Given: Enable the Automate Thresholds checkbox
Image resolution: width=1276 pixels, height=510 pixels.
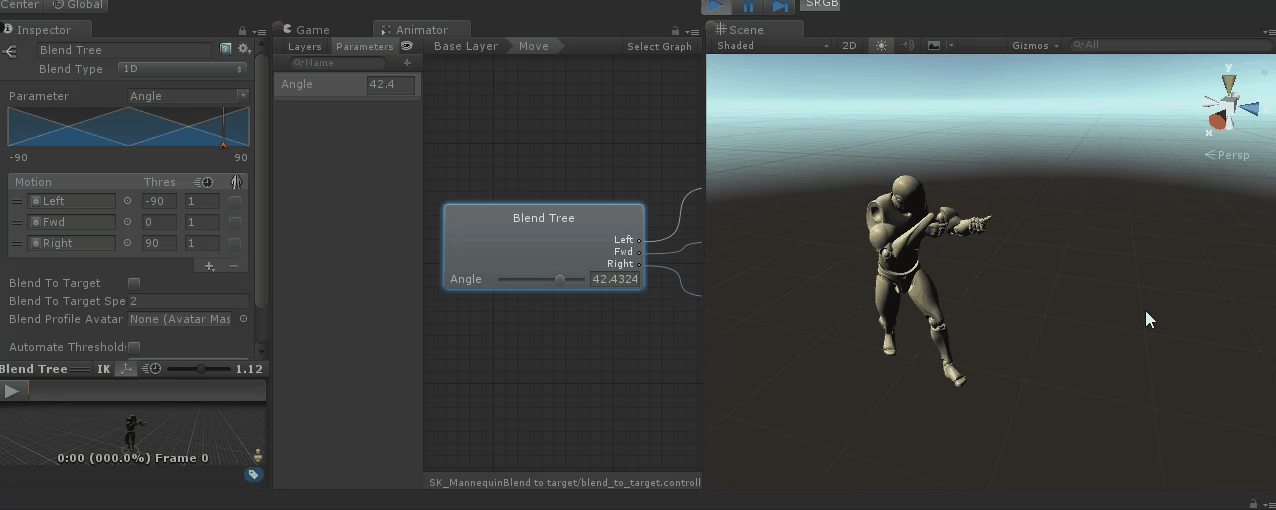Looking at the screenshot, I should coord(134,348).
